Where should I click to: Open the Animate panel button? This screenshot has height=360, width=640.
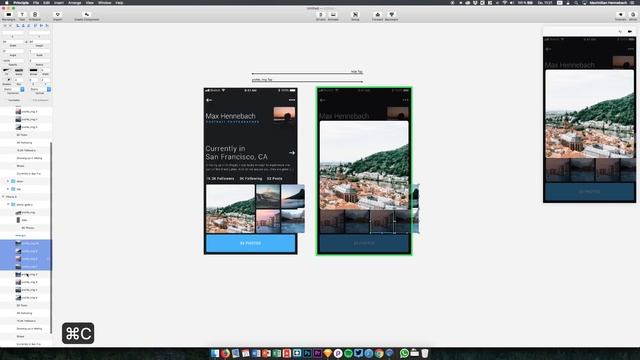[x=333, y=15]
